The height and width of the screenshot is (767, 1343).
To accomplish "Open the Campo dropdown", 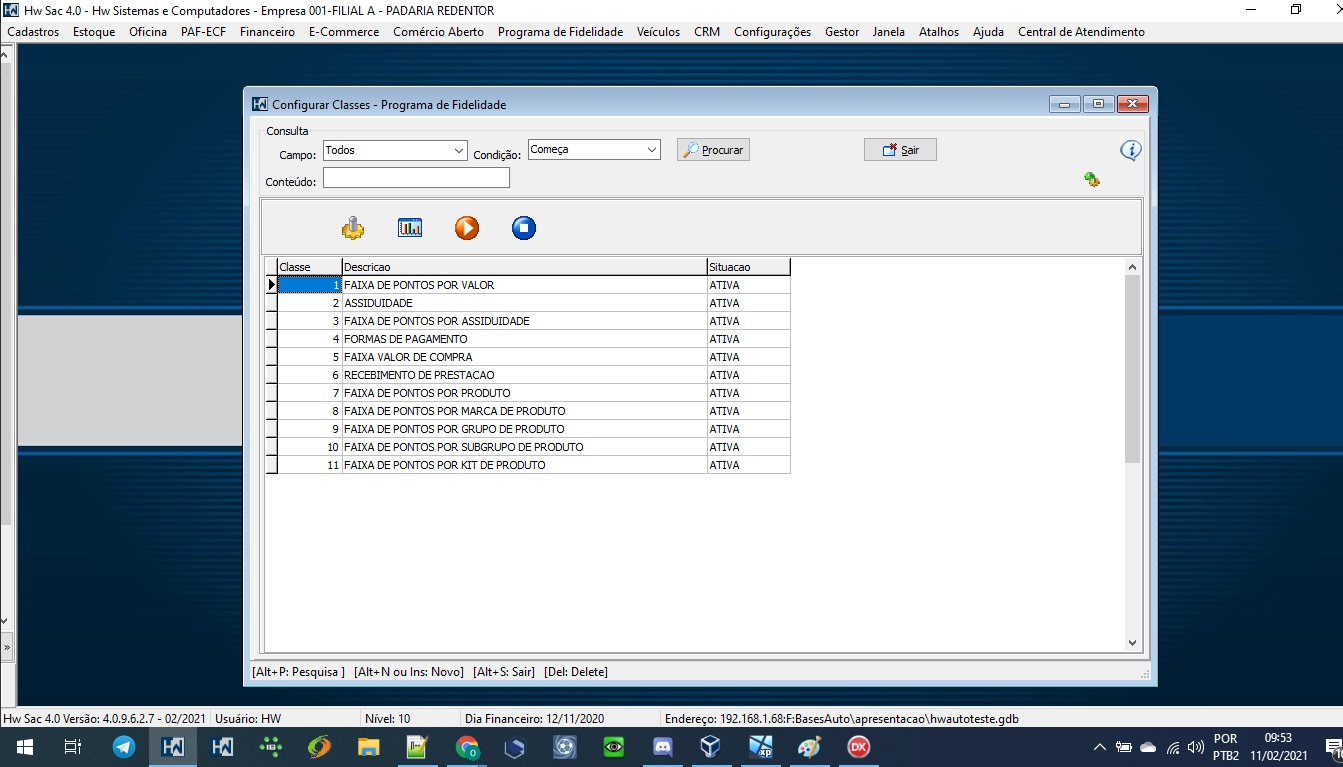I will (459, 150).
